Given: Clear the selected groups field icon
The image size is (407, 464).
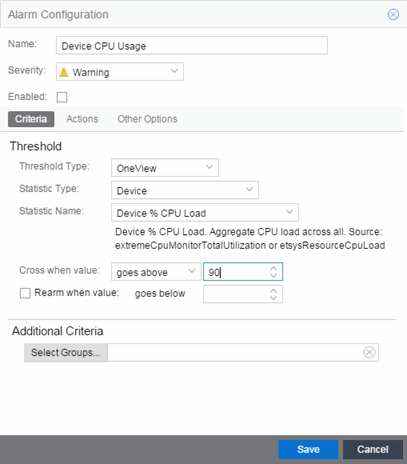Looking at the screenshot, I should 369,352.
